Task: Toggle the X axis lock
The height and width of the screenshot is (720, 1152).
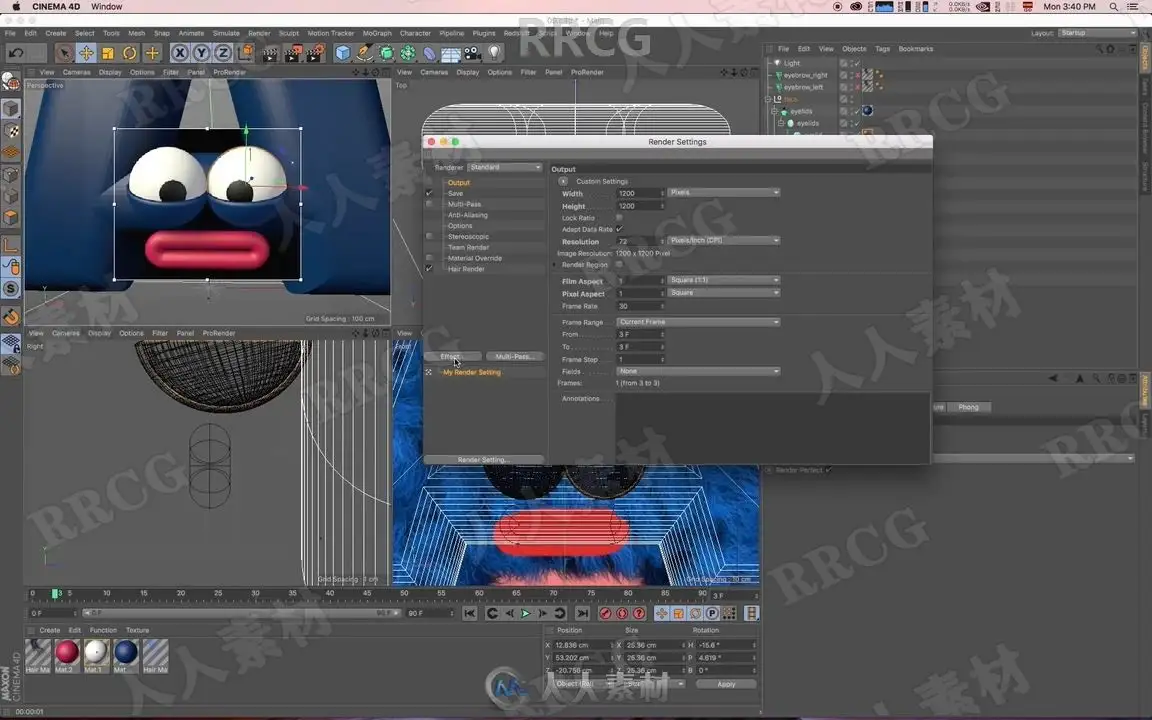Action: (x=179, y=53)
